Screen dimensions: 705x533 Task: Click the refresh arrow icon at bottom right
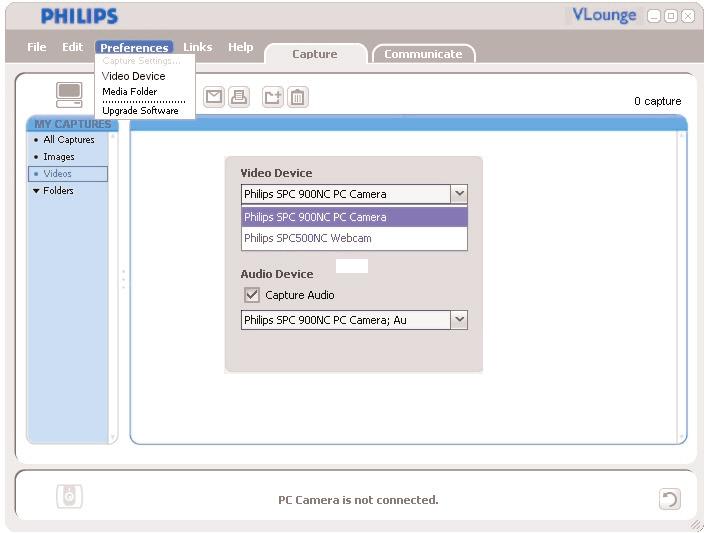point(670,499)
